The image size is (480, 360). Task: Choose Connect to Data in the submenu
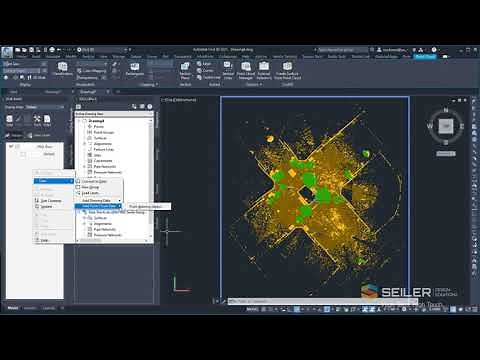pyautogui.click(x=99, y=181)
